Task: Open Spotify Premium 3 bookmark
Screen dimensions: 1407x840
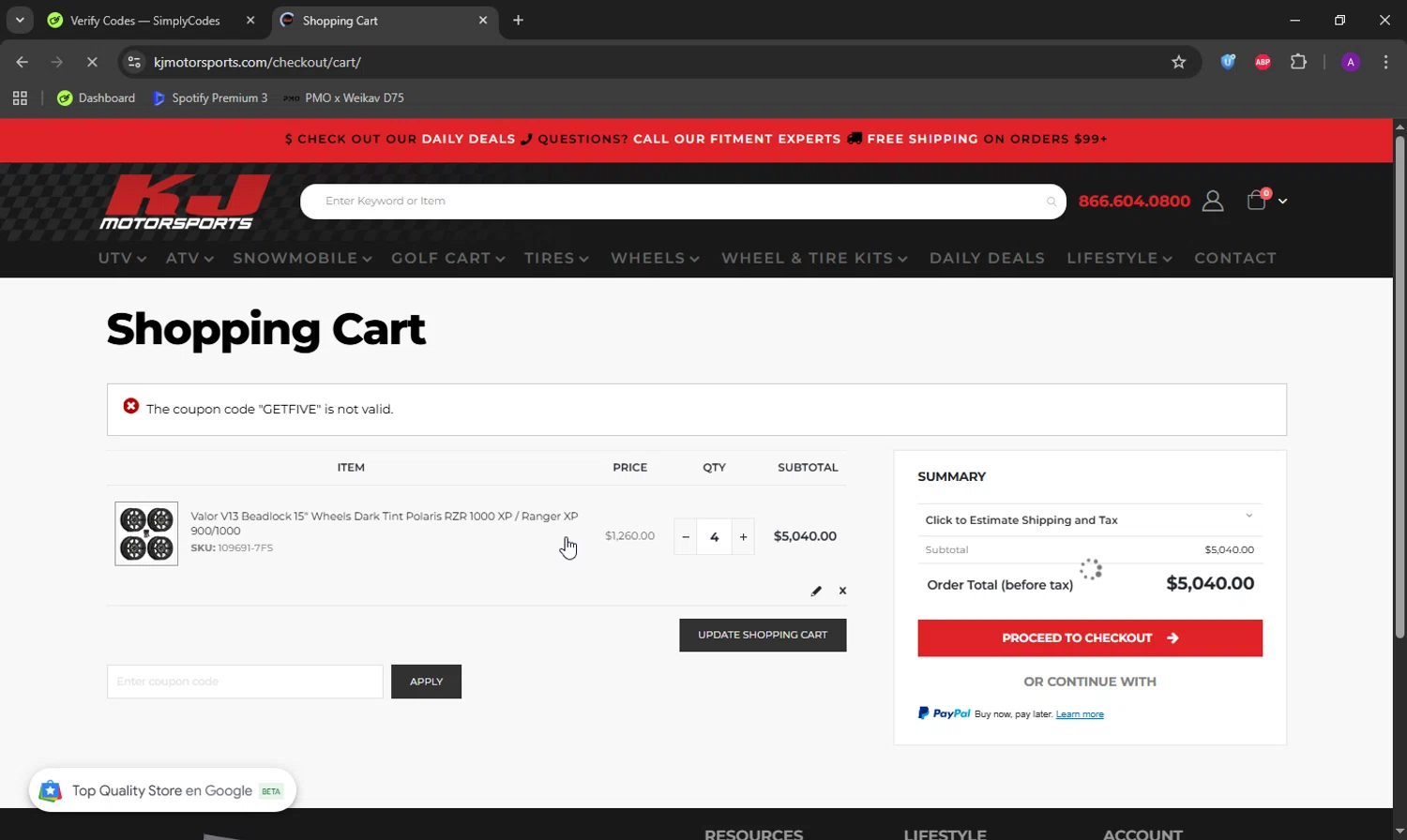Action: [210, 97]
